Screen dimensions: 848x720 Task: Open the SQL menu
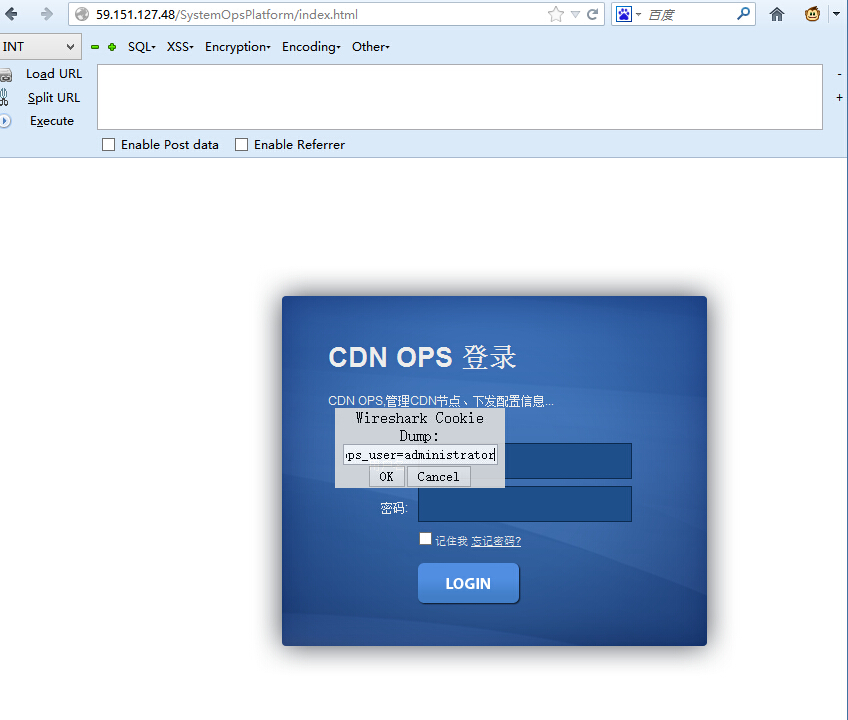[142, 47]
